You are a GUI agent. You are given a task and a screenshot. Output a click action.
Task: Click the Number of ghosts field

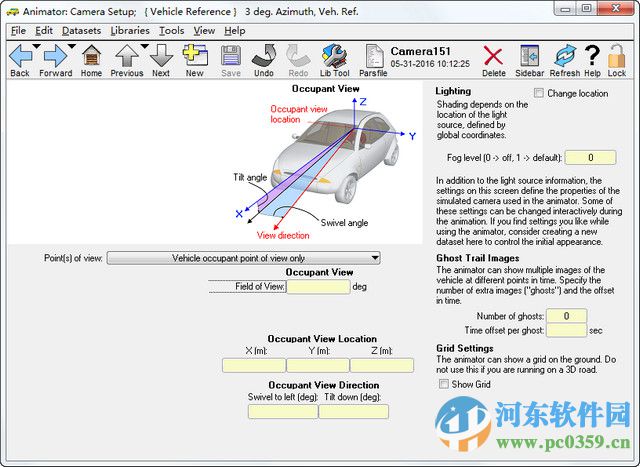pos(567,316)
